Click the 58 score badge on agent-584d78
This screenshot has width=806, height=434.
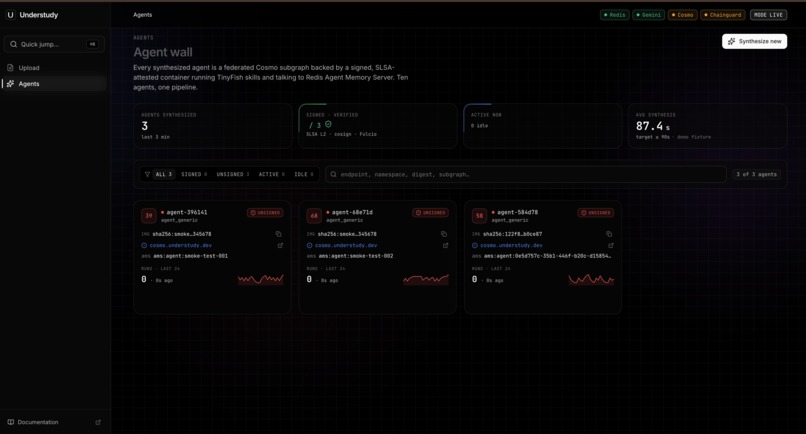[480, 215]
